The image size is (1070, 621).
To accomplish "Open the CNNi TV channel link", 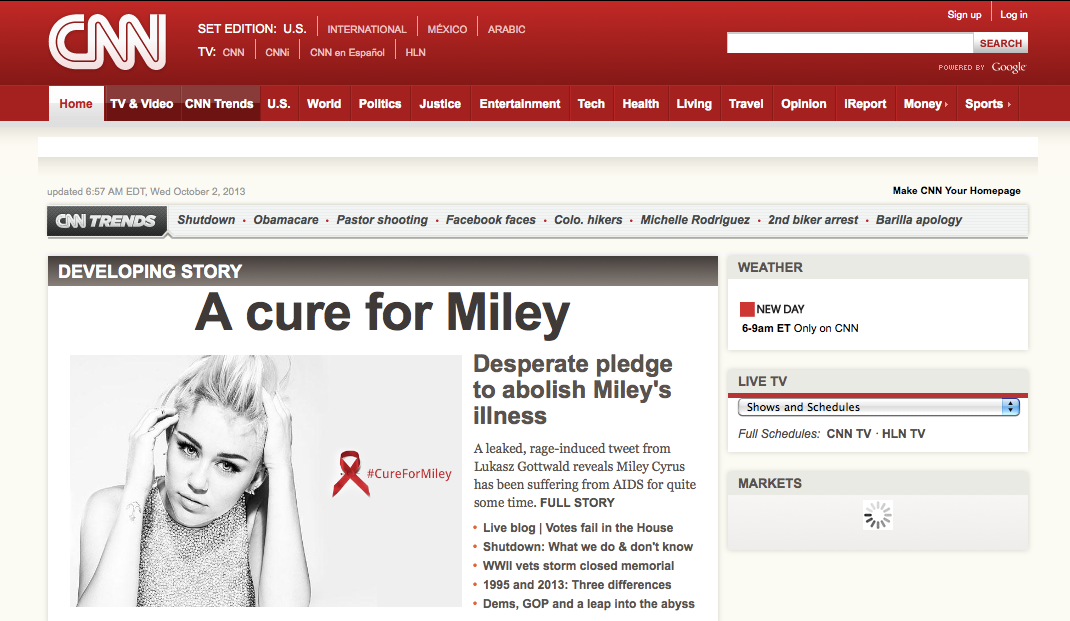I will 277,53.
